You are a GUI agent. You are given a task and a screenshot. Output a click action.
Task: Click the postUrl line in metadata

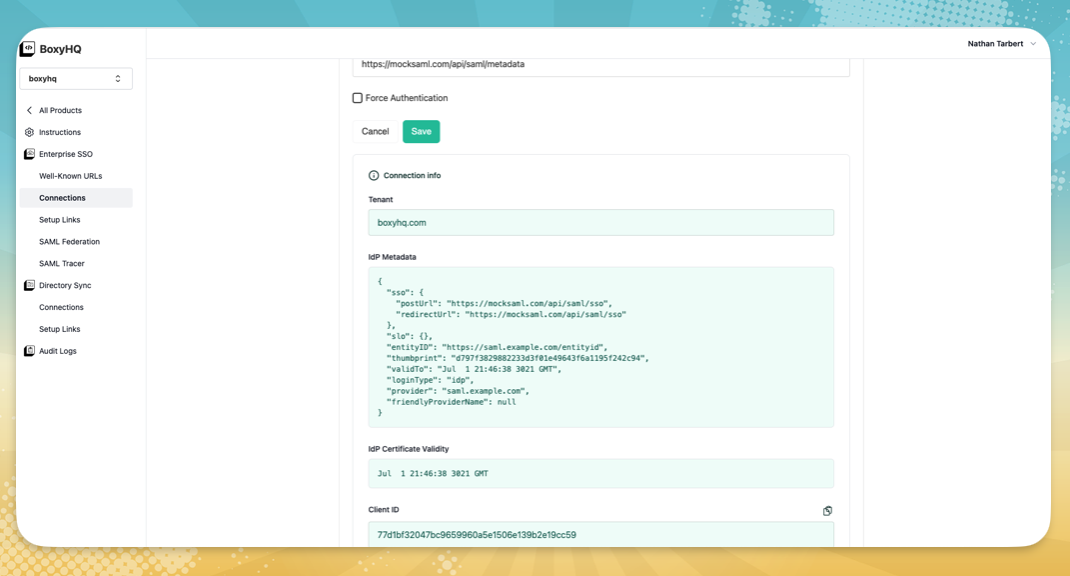coord(504,304)
